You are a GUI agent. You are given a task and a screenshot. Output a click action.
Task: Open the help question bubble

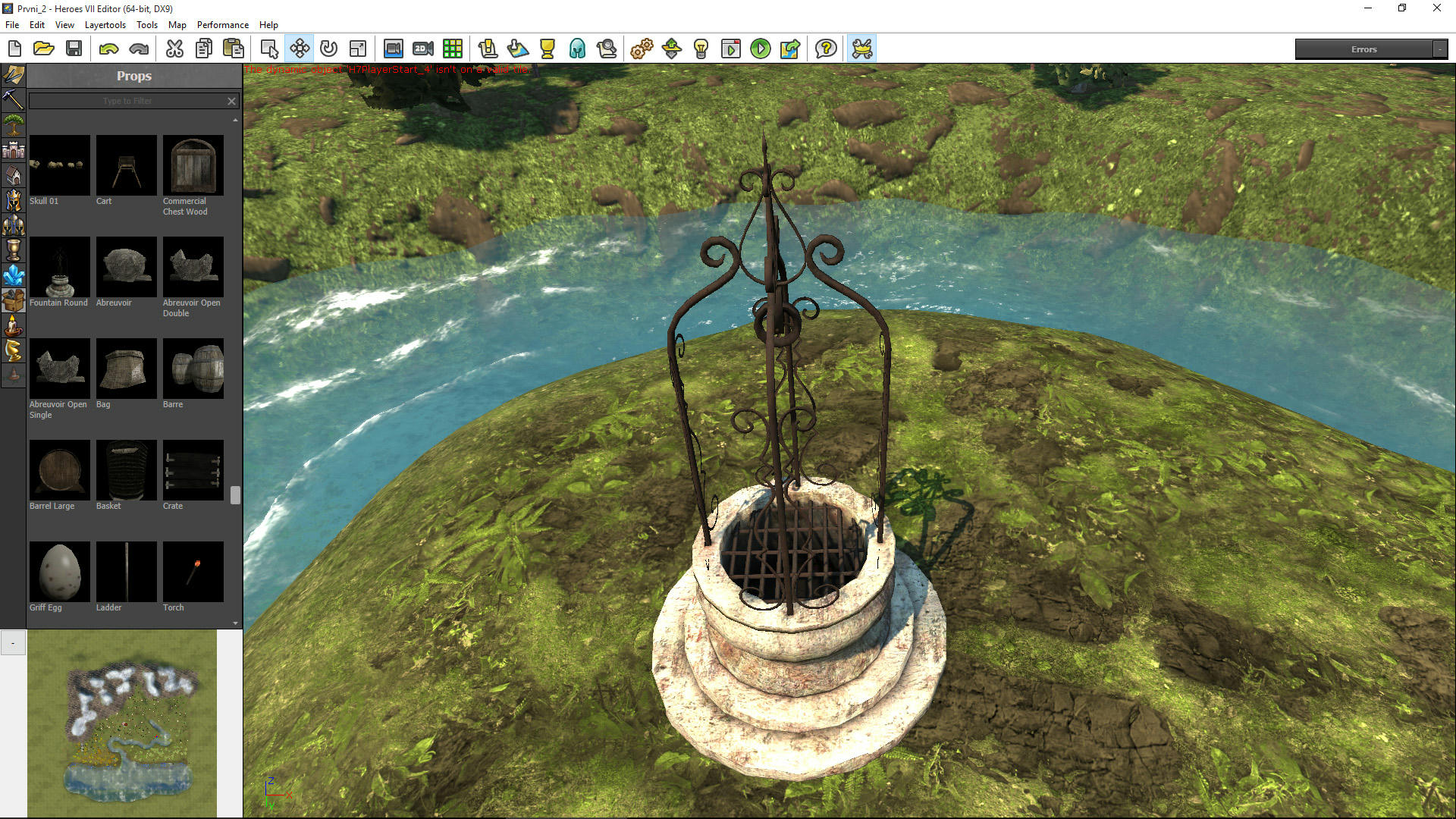click(x=826, y=49)
